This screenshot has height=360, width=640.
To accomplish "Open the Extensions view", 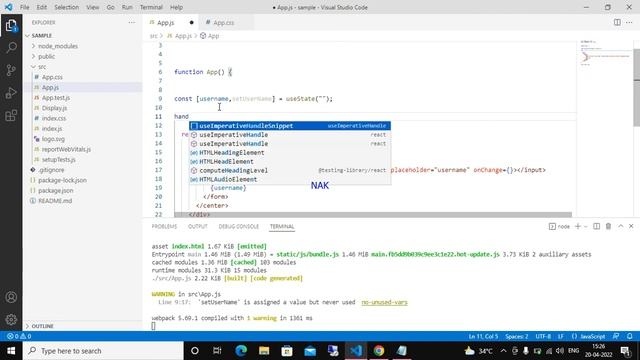I will pos(11,116).
